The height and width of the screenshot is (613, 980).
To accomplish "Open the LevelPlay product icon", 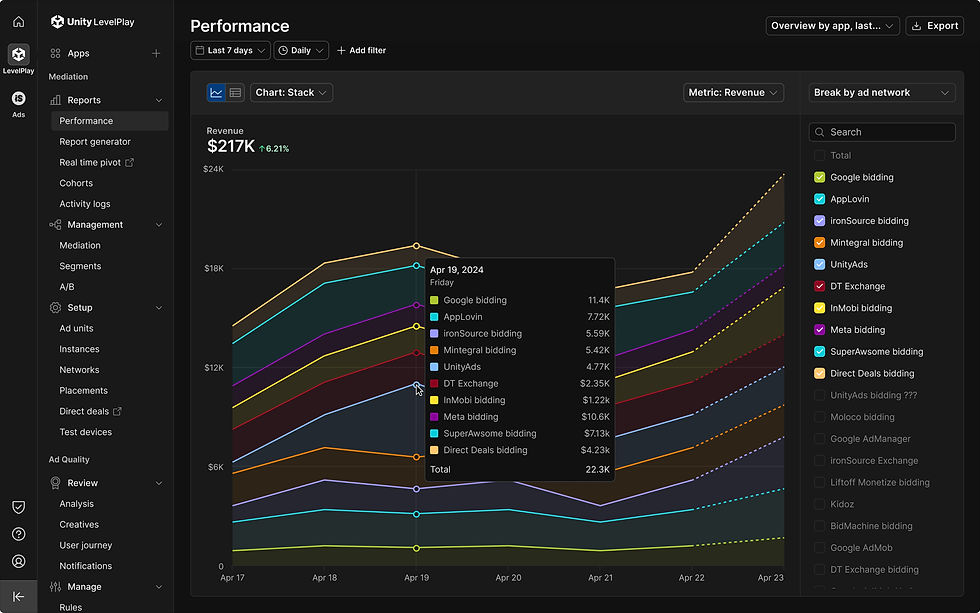I will pos(18,54).
